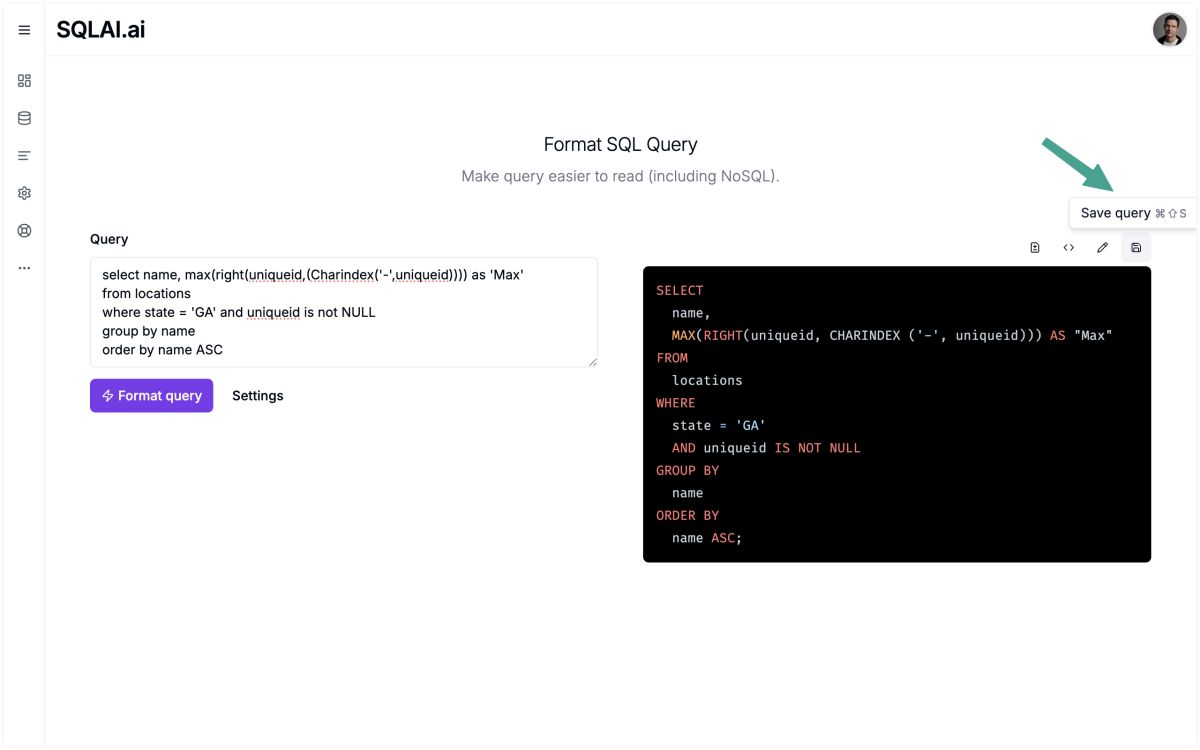
Task: Open the dashboard grid icon in sidebar
Action: tap(24, 80)
